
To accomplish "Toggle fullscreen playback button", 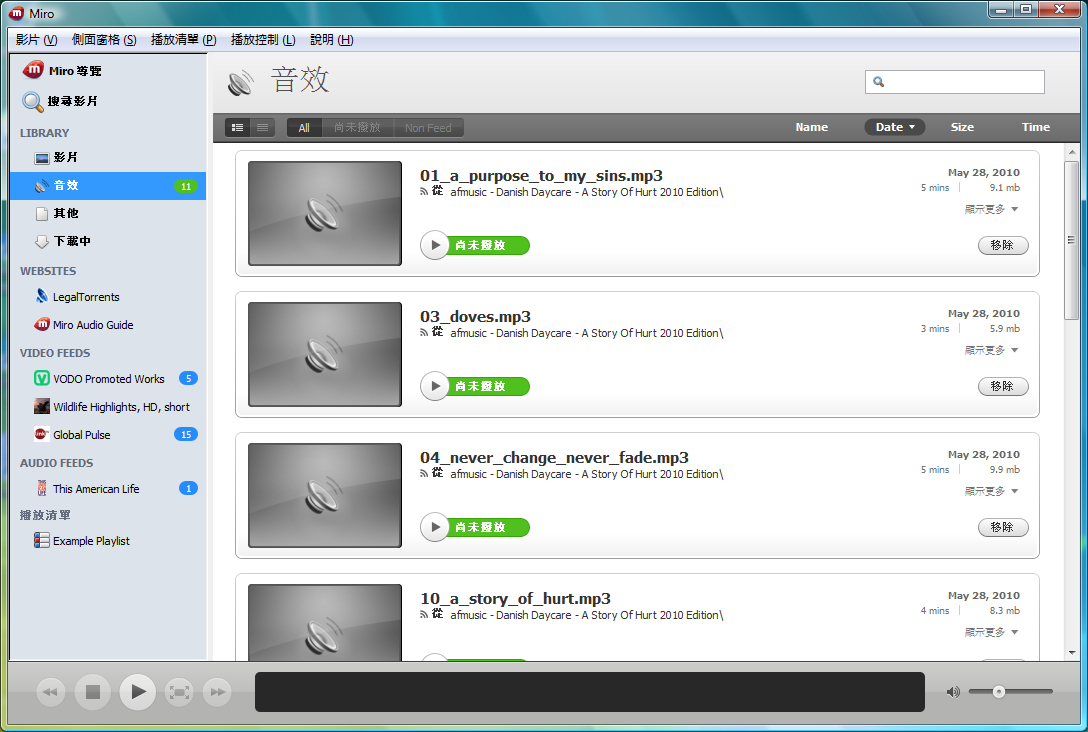I will point(179,692).
